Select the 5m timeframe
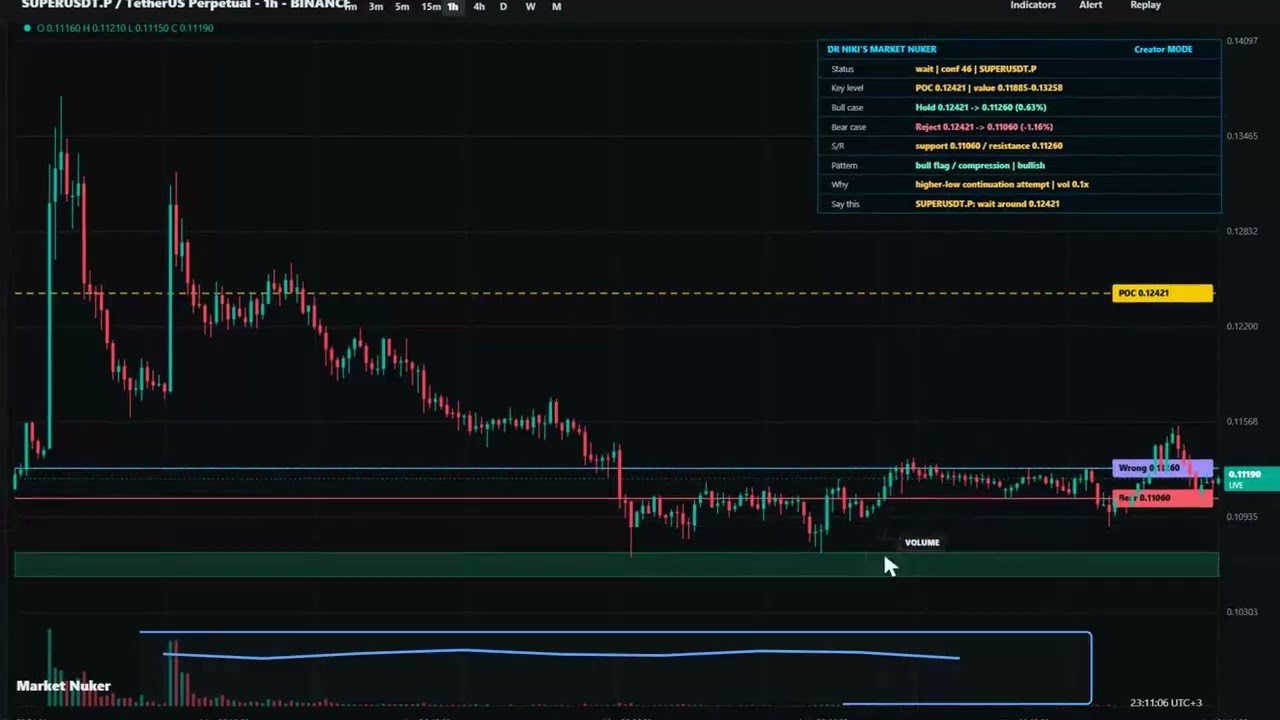This screenshot has width=1280, height=720. click(402, 7)
